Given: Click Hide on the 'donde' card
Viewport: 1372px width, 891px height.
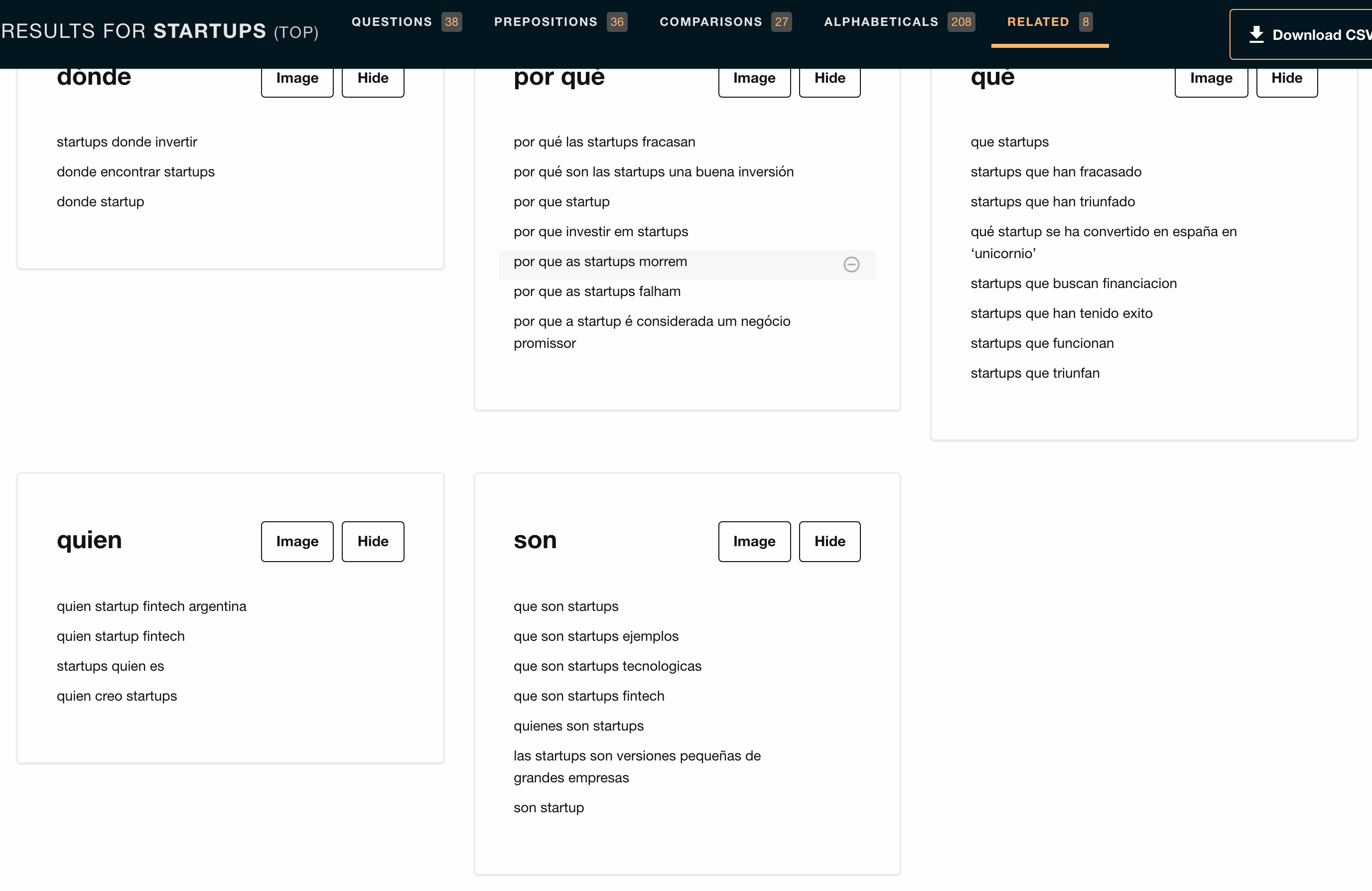Looking at the screenshot, I should [373, 78].
